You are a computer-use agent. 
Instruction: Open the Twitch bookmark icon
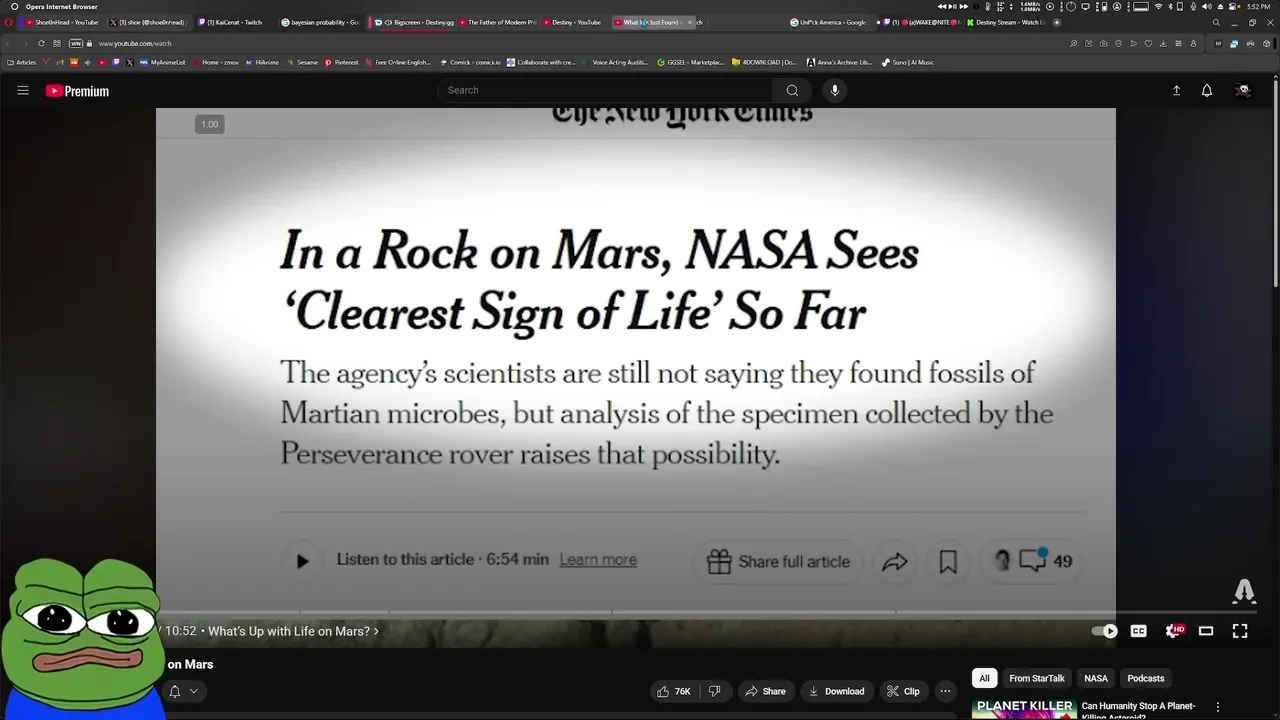pos(116,62)
